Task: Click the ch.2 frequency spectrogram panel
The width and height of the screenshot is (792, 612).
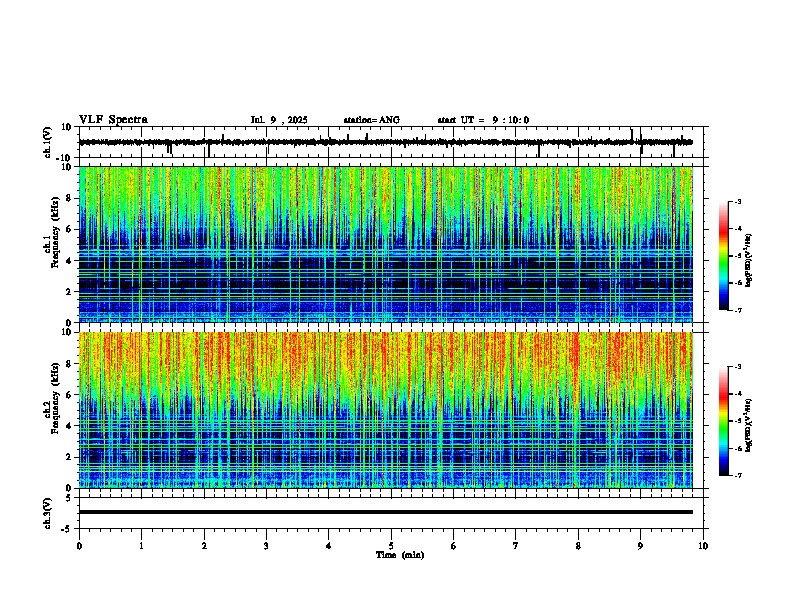Action: (x=386, y=410)
